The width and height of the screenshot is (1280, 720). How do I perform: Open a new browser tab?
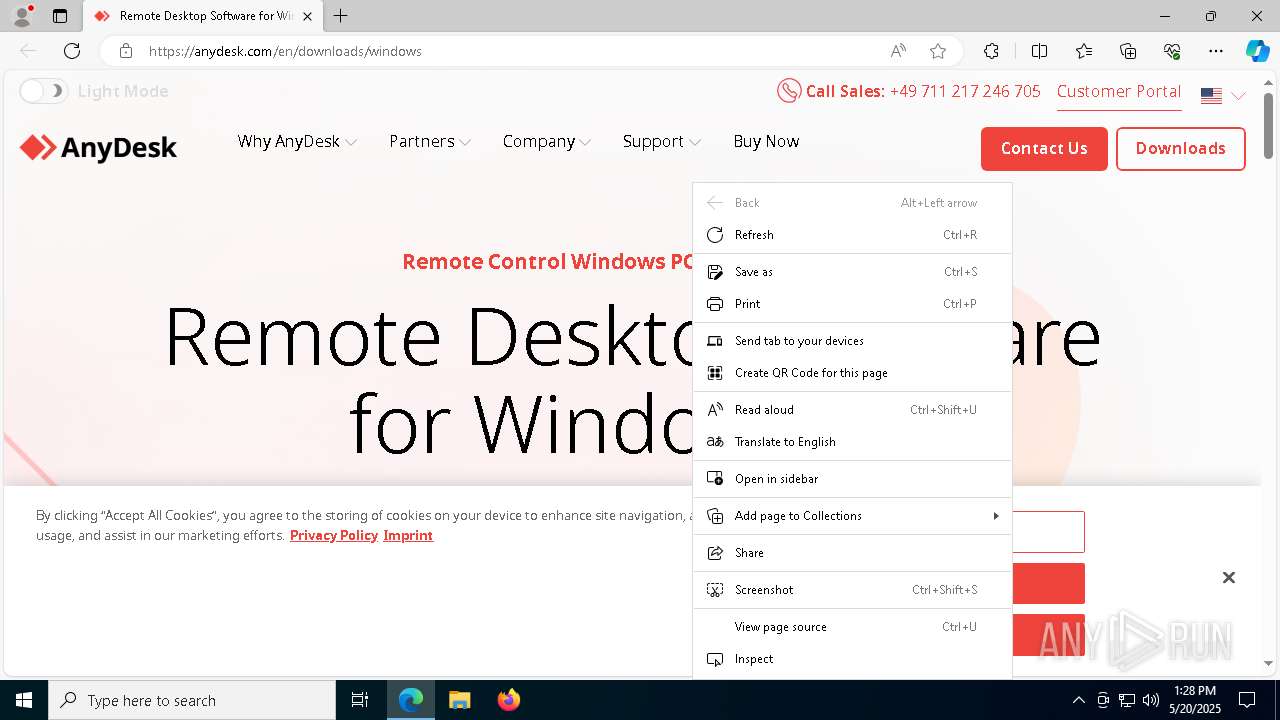[x=341, y=16]
